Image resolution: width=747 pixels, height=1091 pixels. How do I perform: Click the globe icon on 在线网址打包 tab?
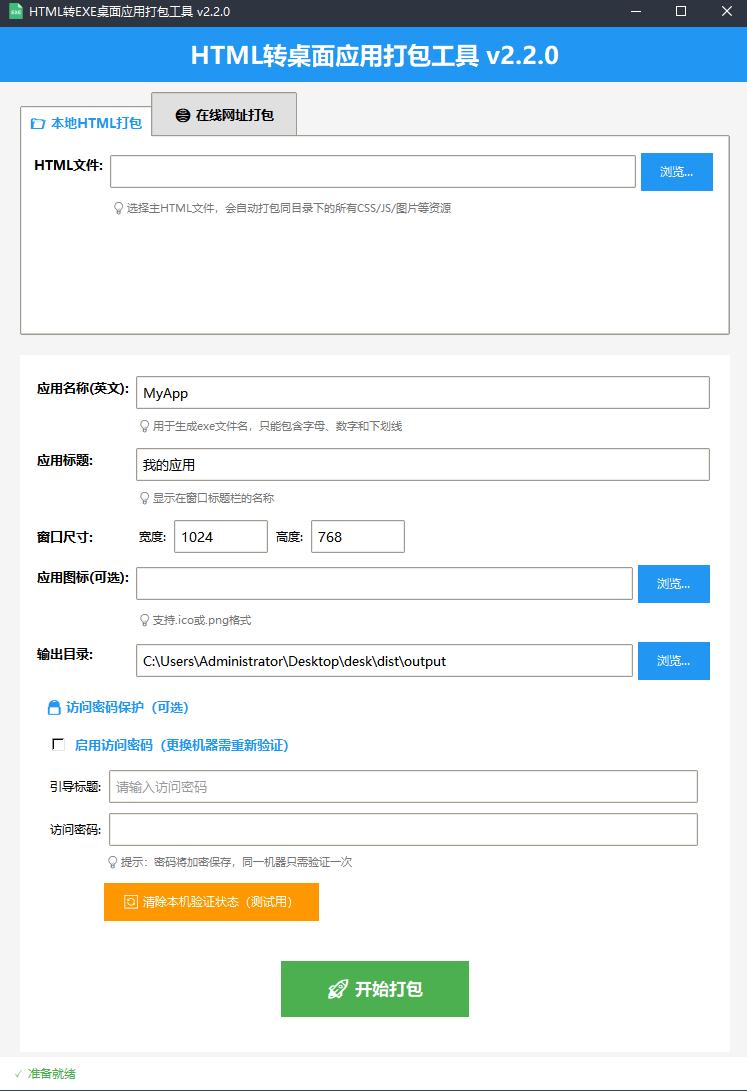[x=182, y=115]
